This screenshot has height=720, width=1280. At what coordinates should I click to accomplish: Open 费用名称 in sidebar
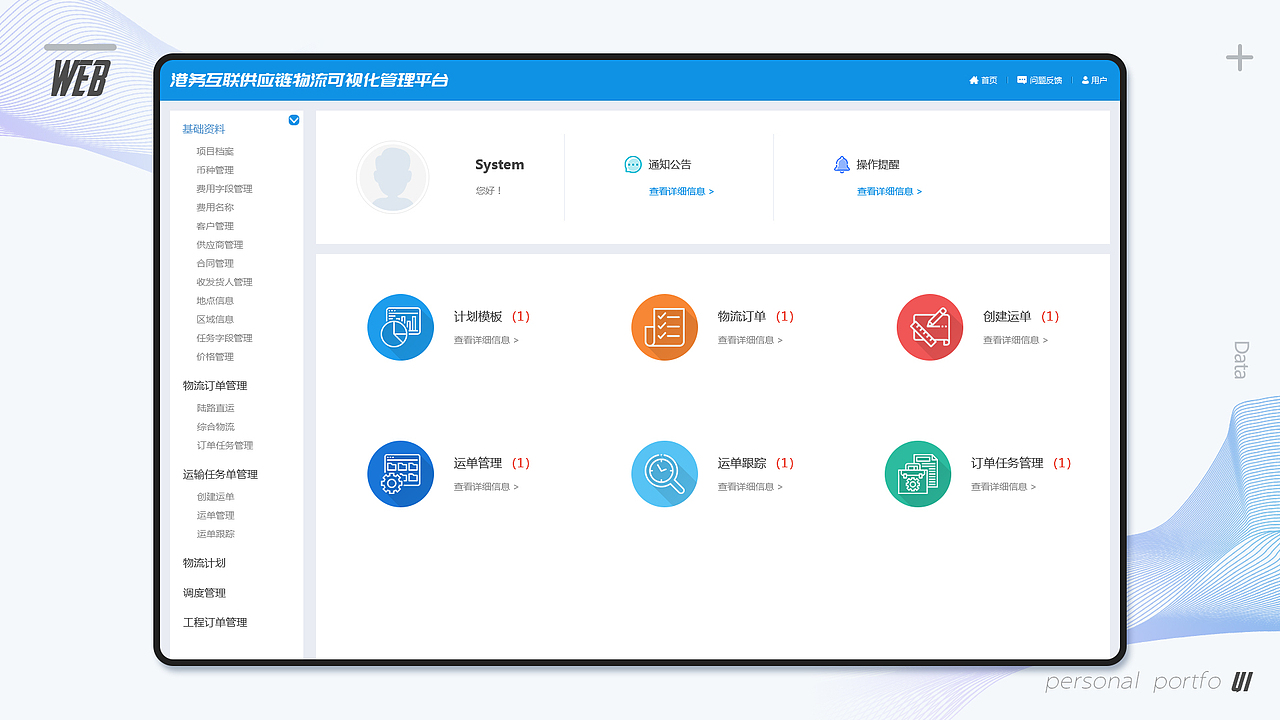[x=215, y=208]
